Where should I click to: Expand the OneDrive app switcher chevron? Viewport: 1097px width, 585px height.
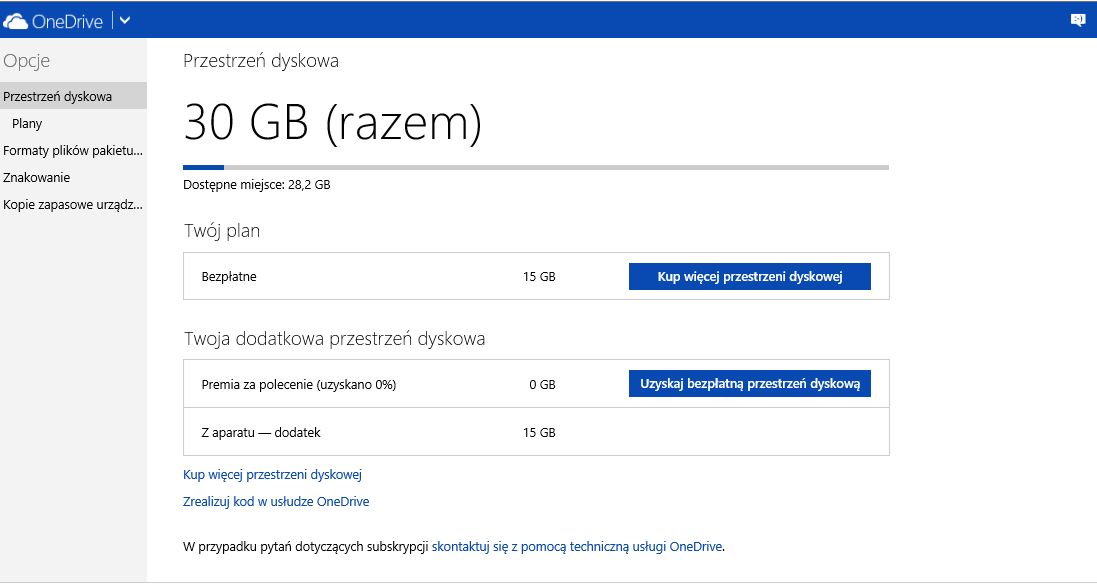click(125, 20)
